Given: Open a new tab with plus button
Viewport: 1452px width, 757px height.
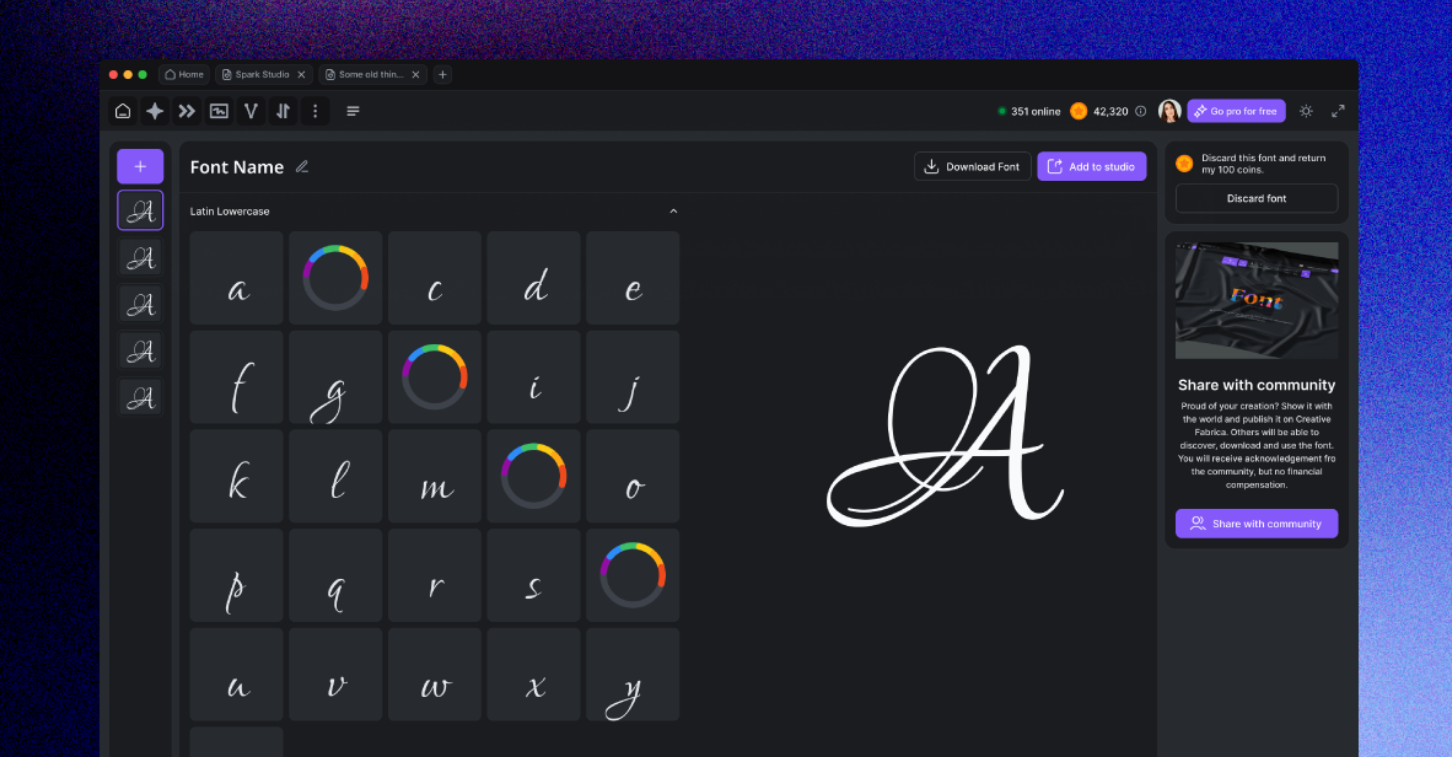Looking at the screenshot, I should point(443,75).
